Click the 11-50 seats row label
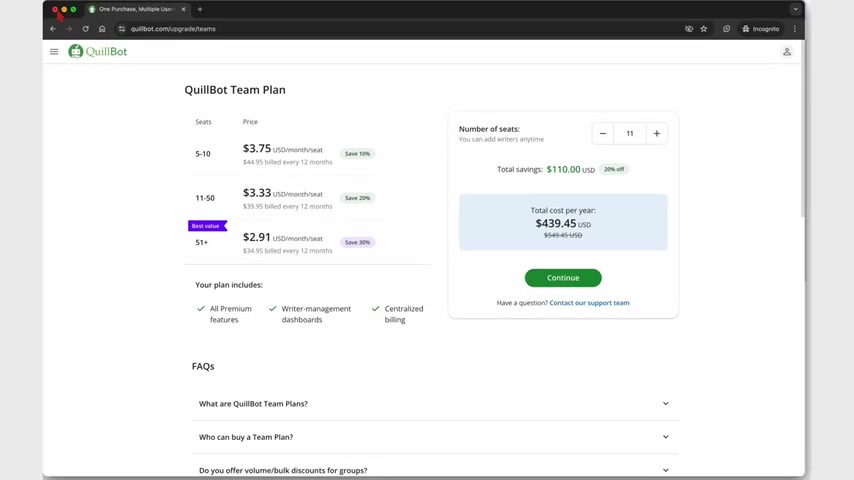 [x=205, y=198]
